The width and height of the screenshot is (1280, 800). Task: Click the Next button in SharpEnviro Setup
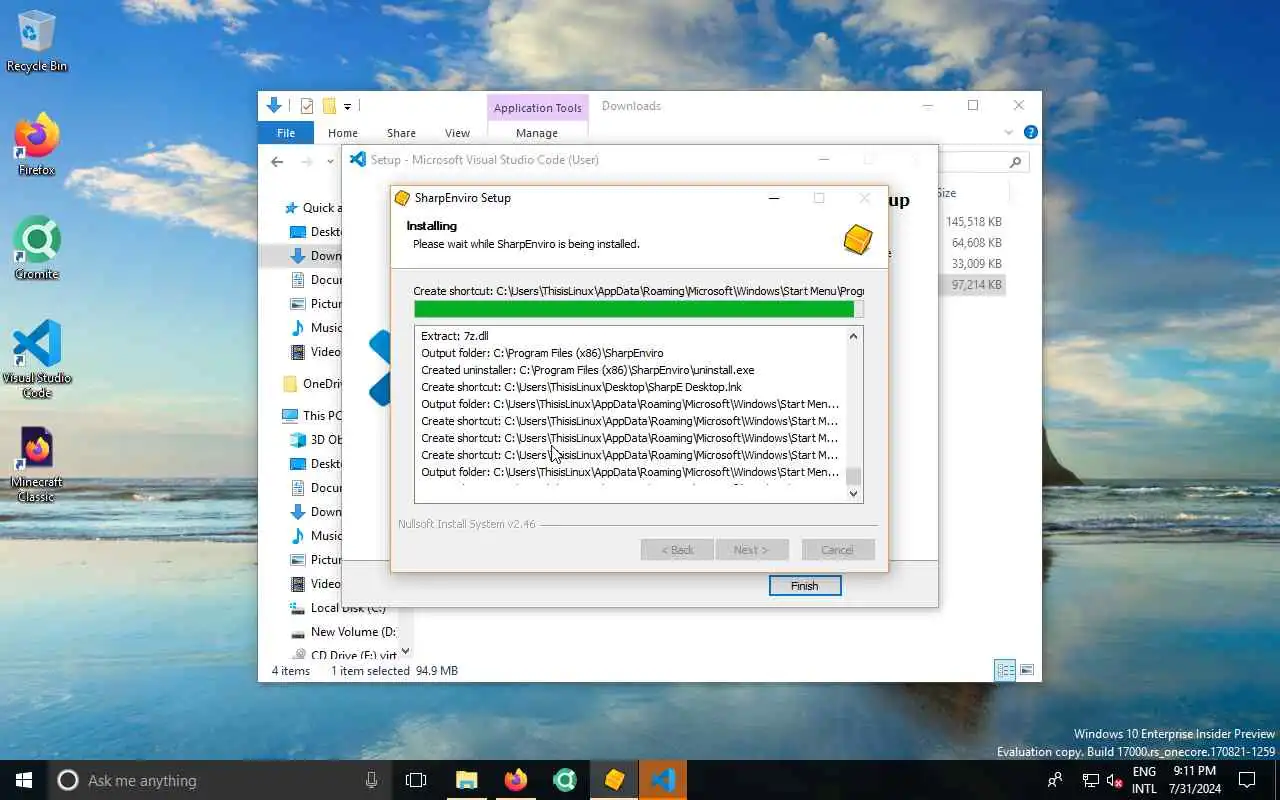[752, 550]
